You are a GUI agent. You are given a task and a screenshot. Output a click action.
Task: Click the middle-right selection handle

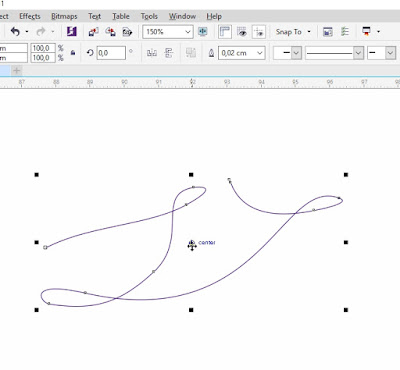tap(346, 242)
